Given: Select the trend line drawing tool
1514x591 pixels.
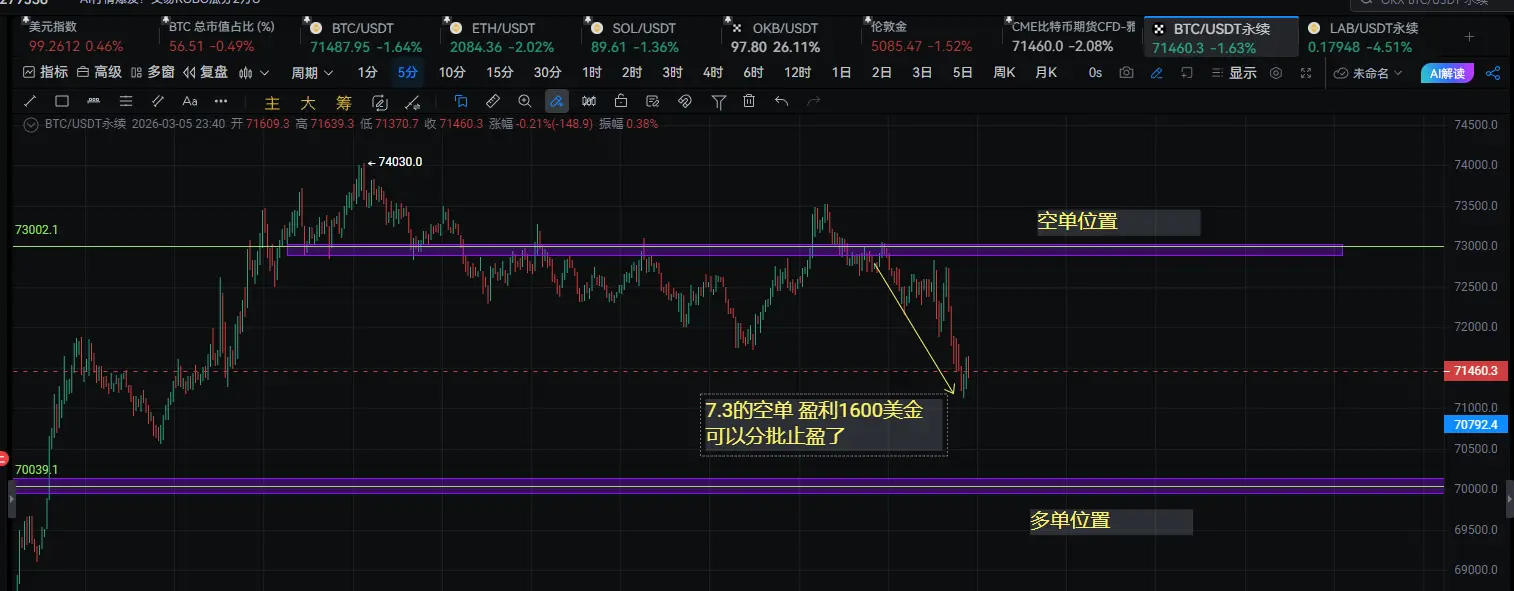Looking at the screenshot, I should [30, 101].
